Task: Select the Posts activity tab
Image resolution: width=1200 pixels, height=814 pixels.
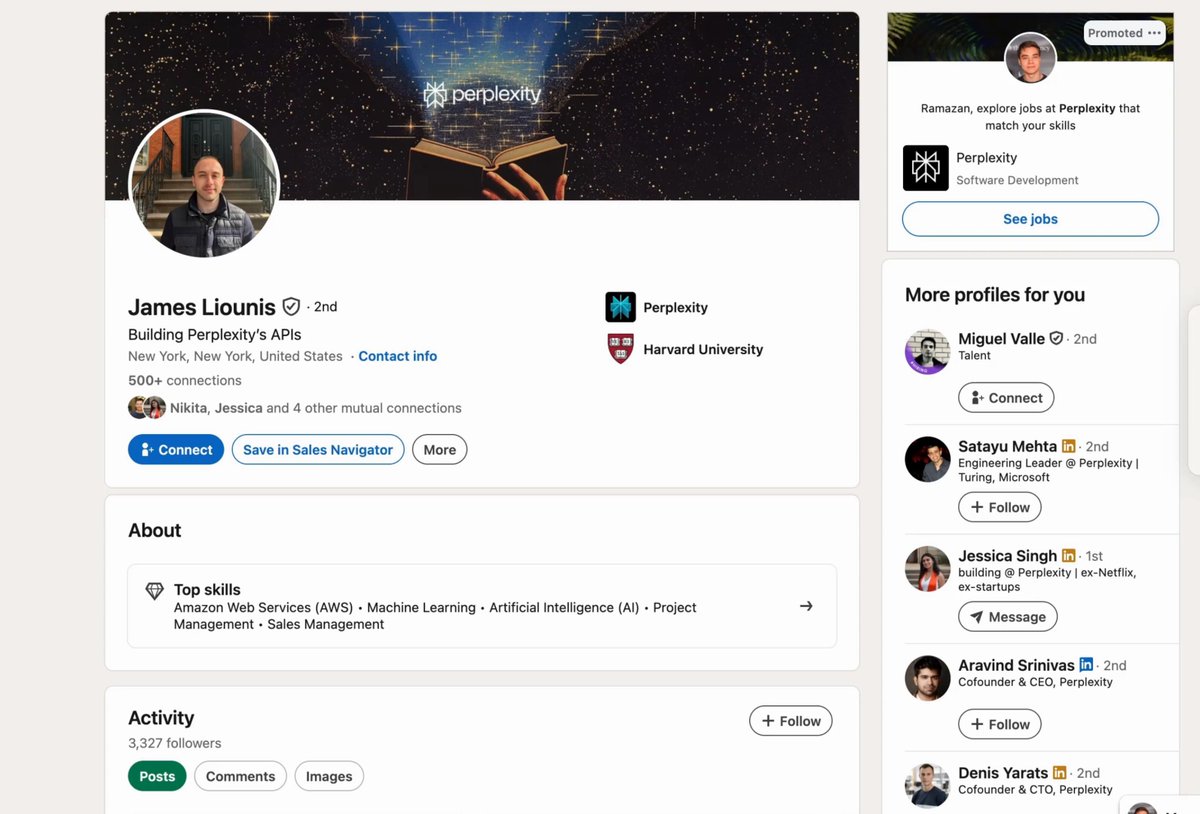Action: click(157, 776)
